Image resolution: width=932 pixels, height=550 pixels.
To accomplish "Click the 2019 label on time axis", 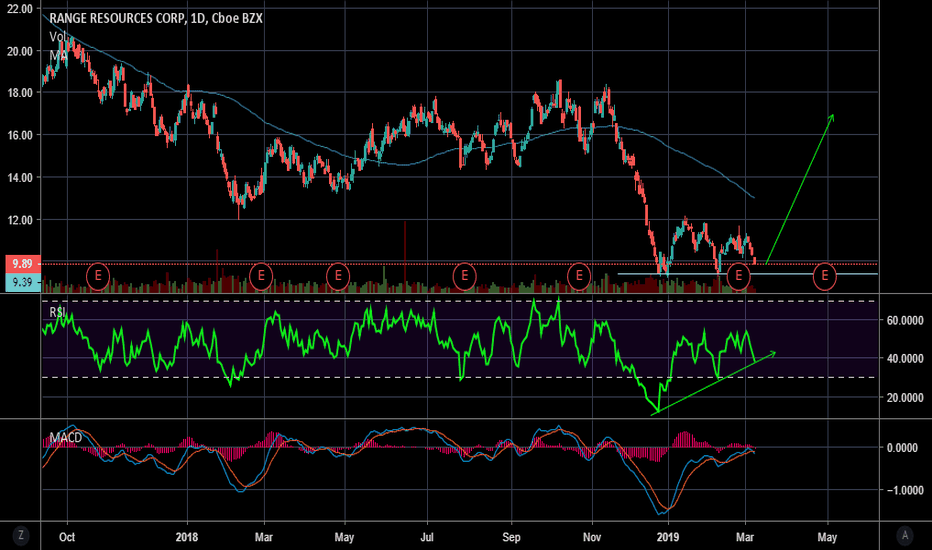I will (x=668, y=537).
